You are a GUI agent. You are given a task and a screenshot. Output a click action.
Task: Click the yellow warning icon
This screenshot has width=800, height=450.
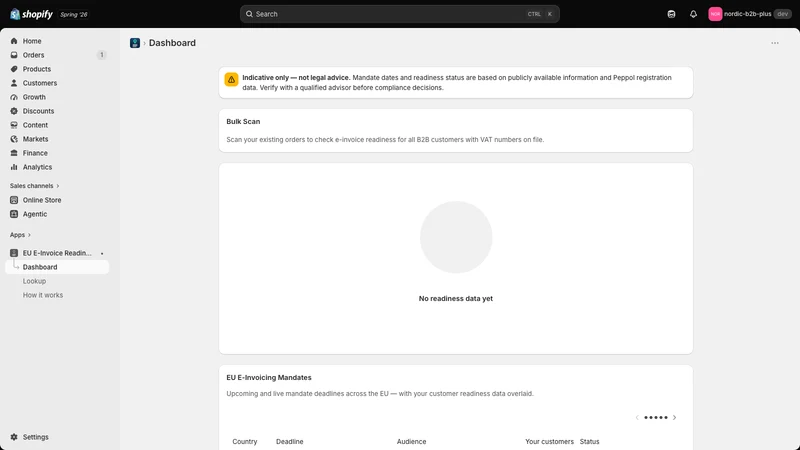(x=231, y=80)
